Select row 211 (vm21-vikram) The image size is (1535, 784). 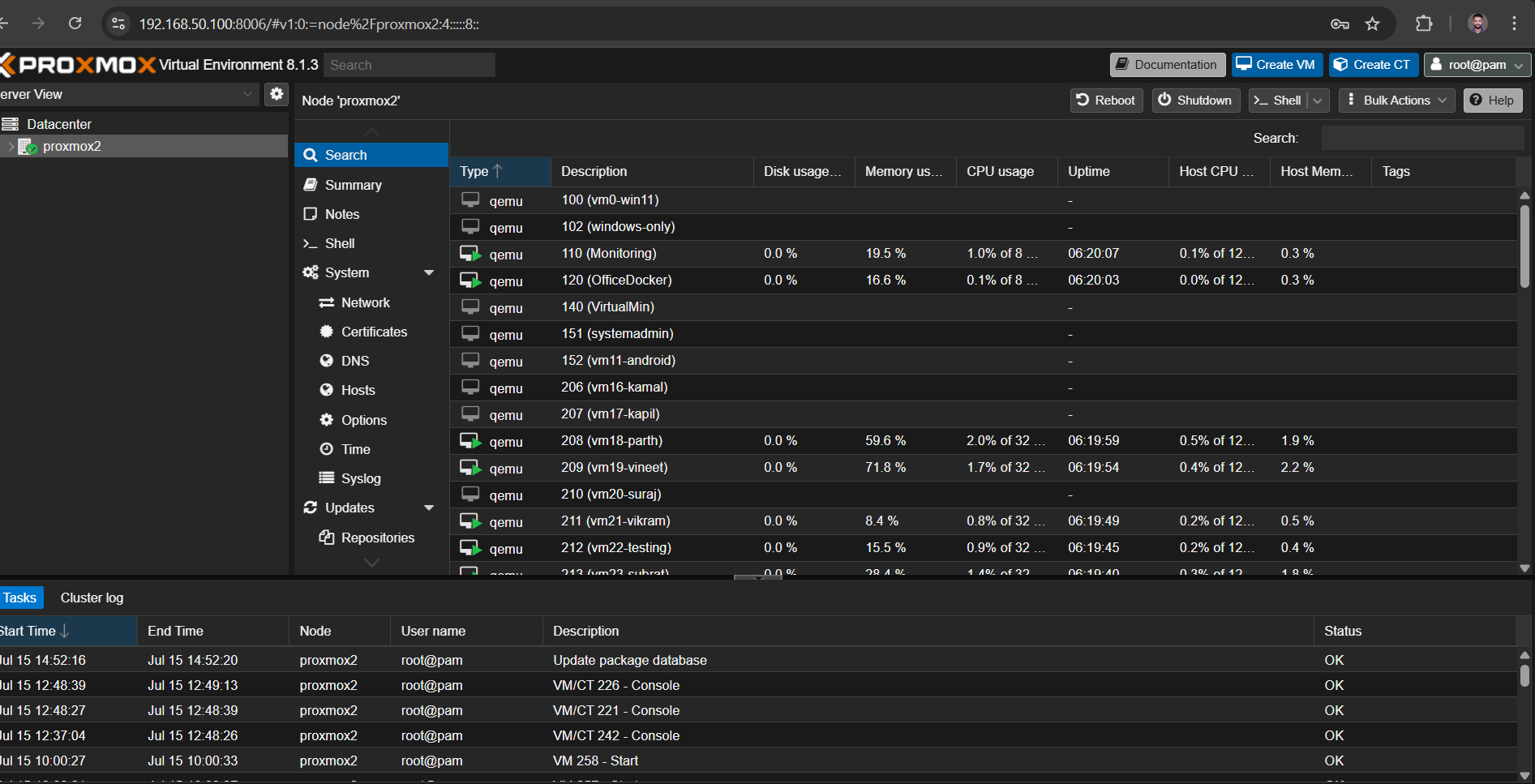click(983, 521)
